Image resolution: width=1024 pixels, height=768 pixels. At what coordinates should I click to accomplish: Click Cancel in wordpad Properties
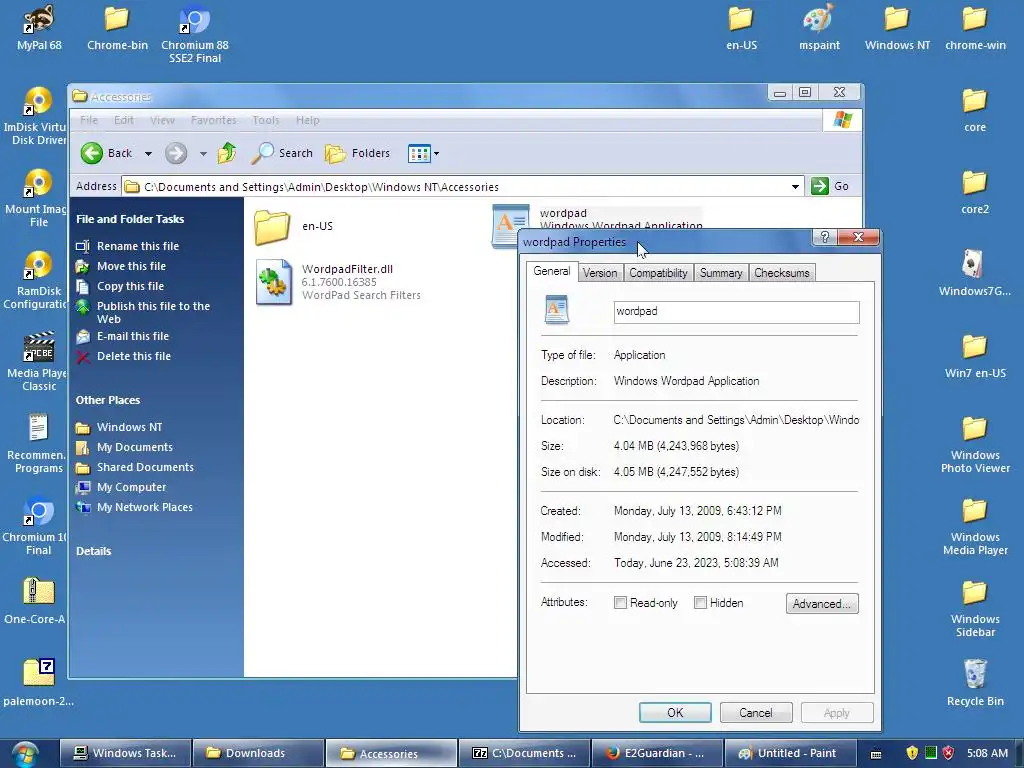point(756,712)
